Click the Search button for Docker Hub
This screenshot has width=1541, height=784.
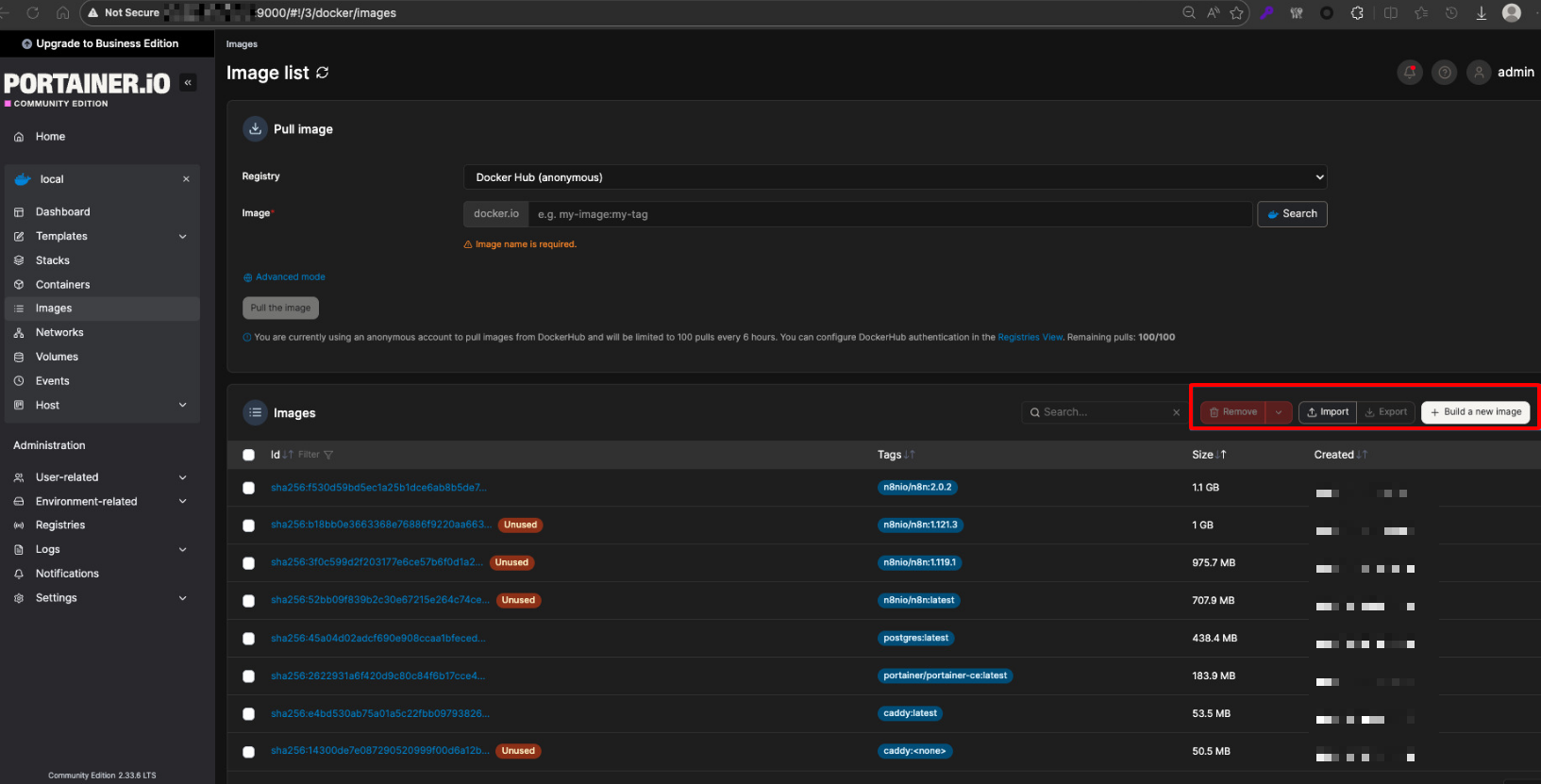(1292, 214)
